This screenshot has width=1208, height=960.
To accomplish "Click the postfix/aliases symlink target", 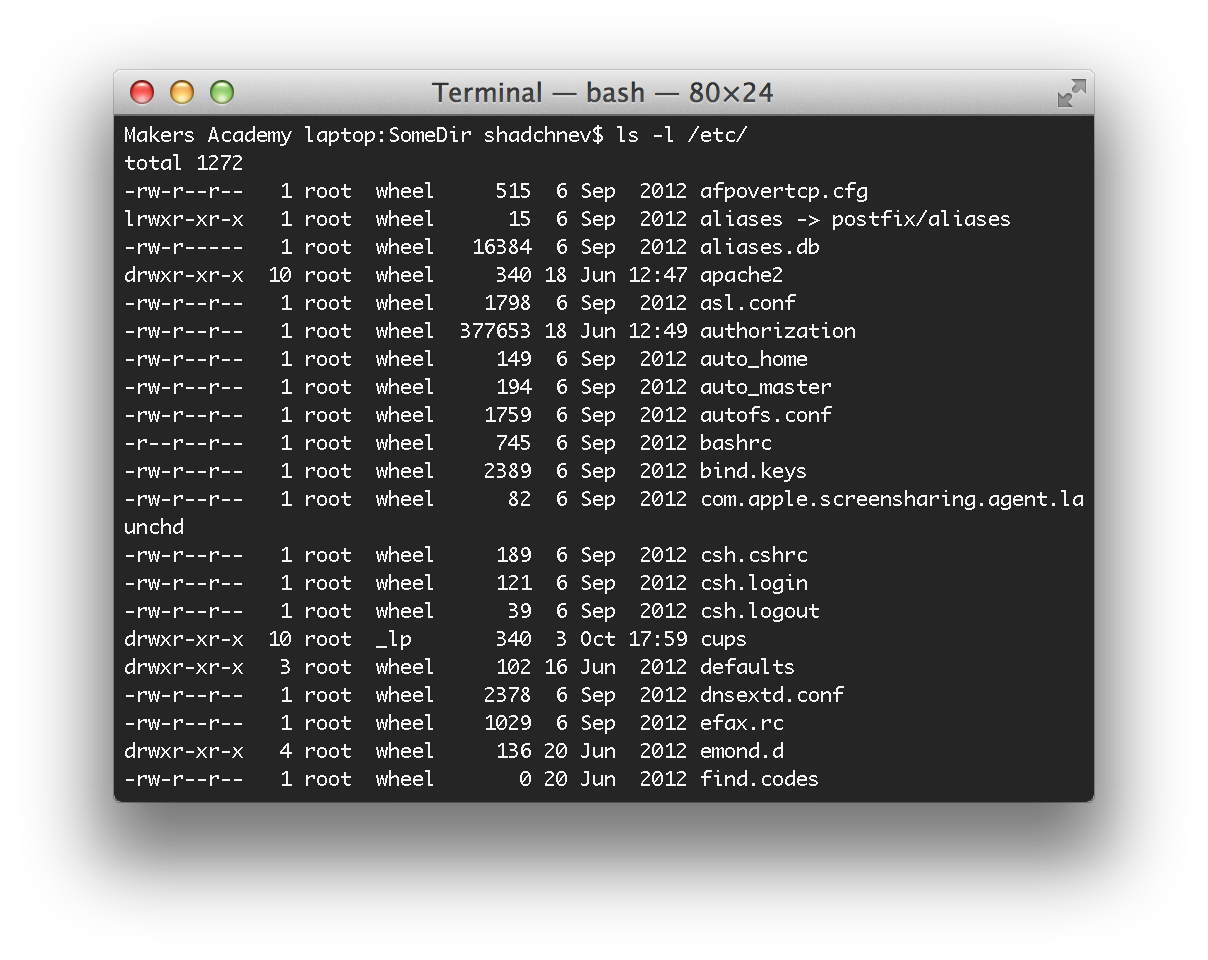I will [x=920, y=219].
